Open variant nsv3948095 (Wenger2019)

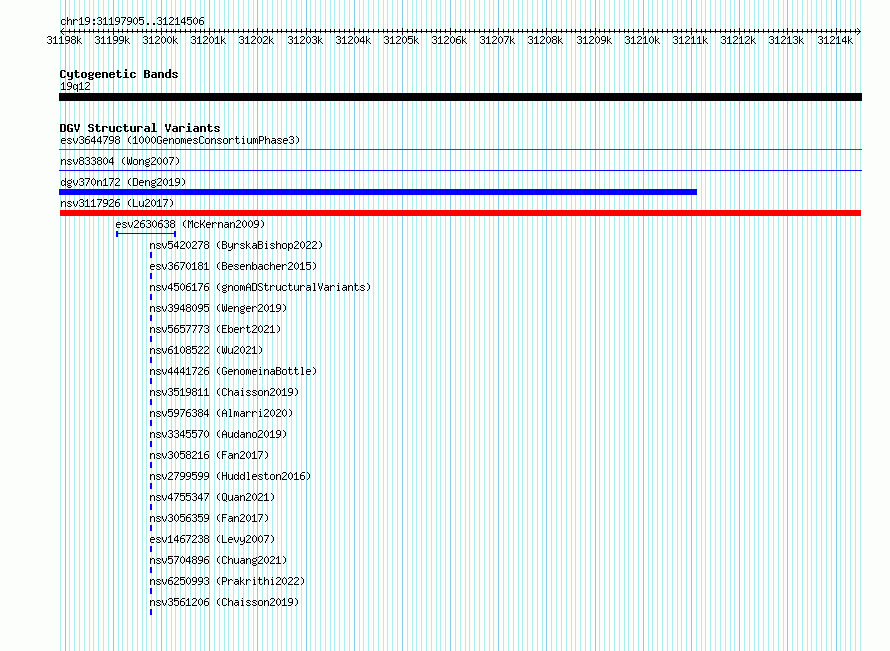click(x=218, y=308)
